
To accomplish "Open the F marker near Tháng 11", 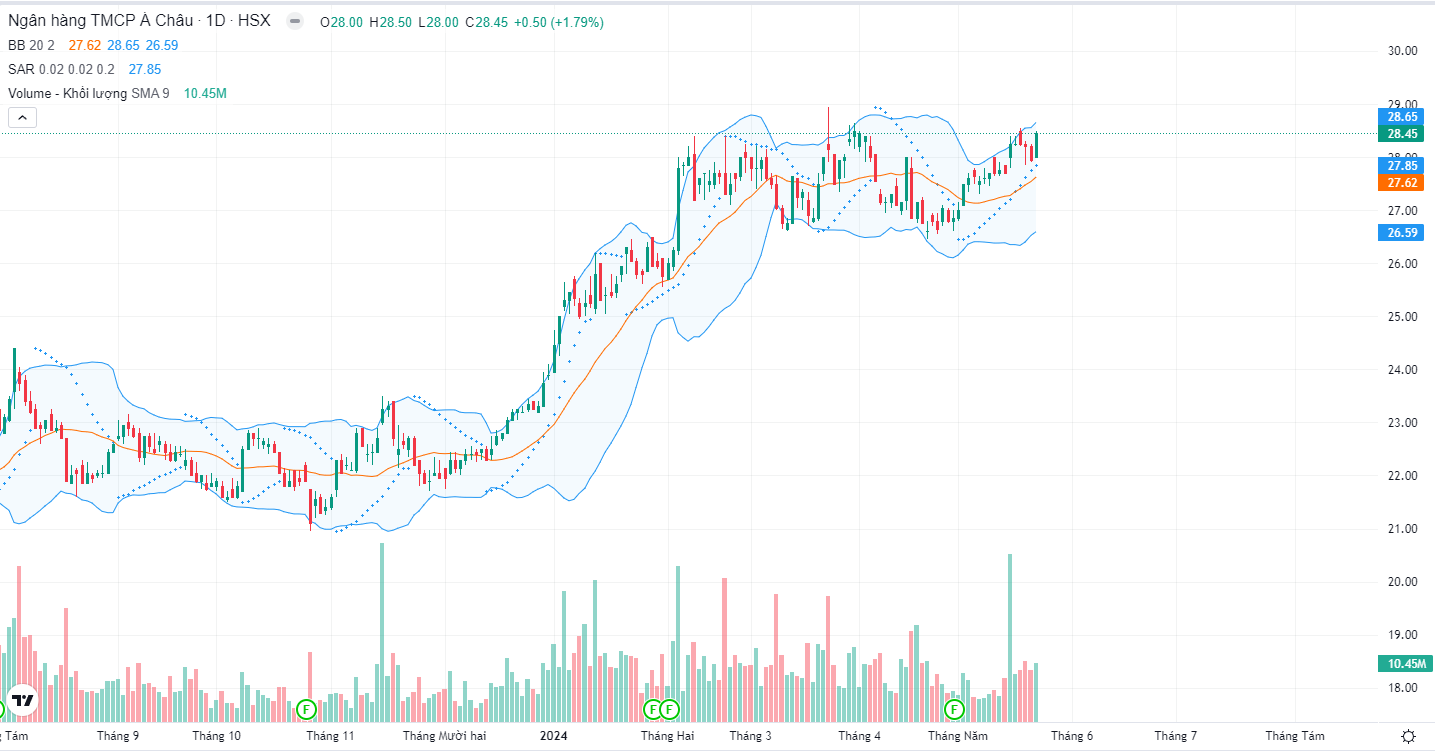I will click(x=307, y=709).
